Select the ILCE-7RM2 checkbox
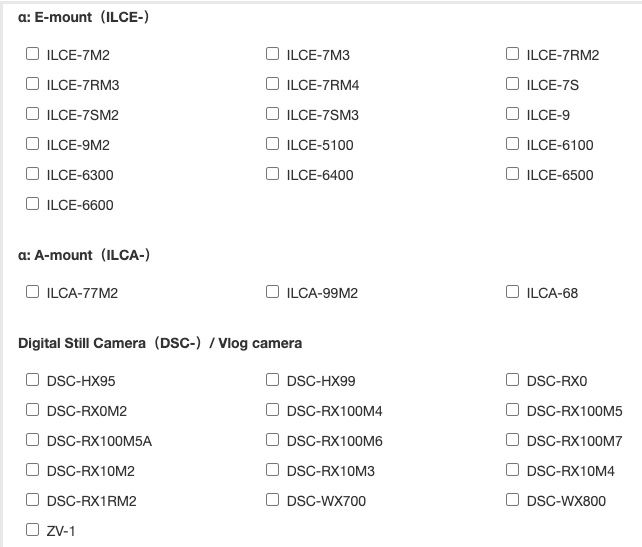The image size is (642, 547). pyautogui.click(x=513, y=54)
